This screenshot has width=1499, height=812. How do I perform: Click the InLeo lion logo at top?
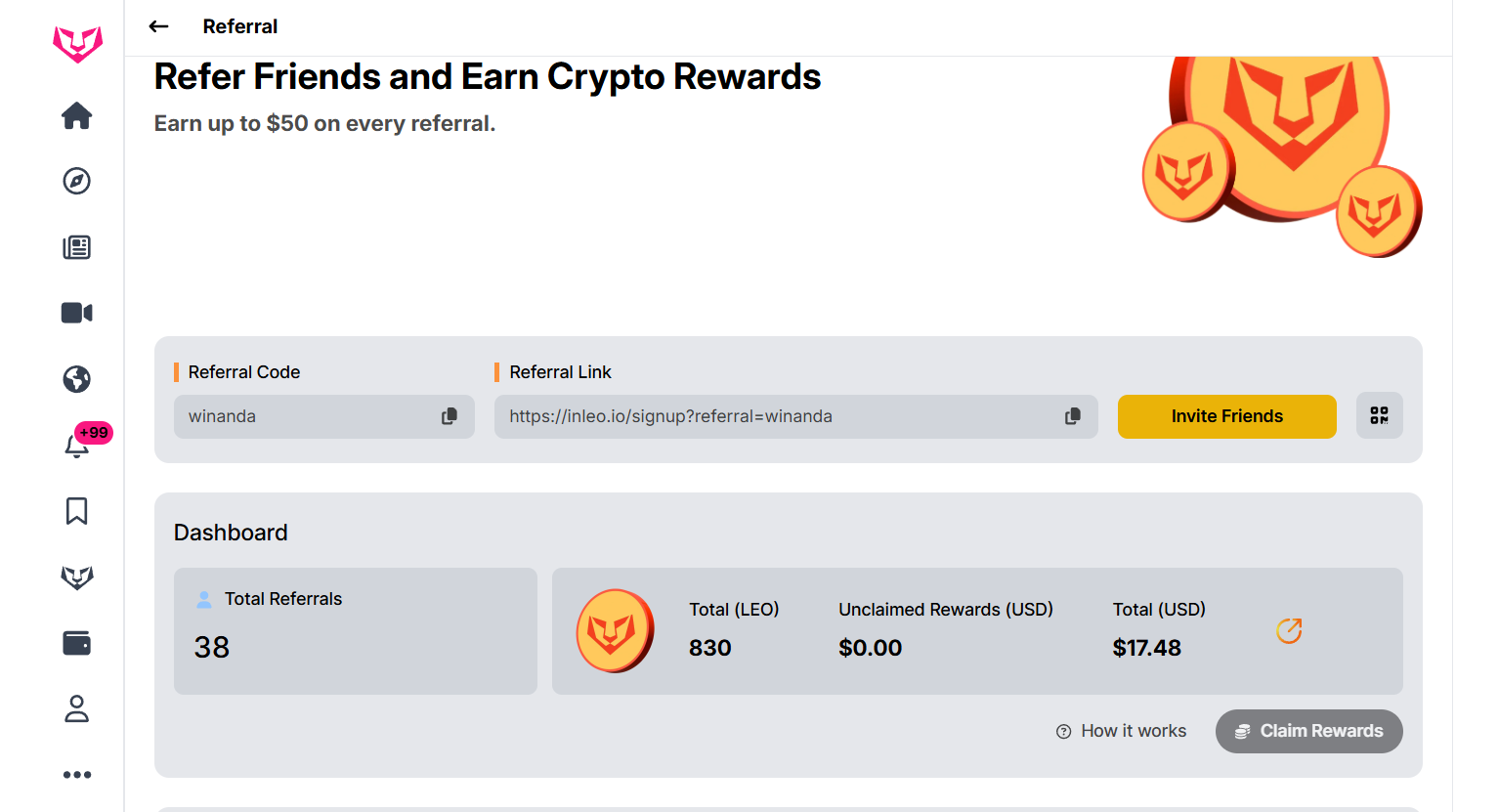point(77,44)
